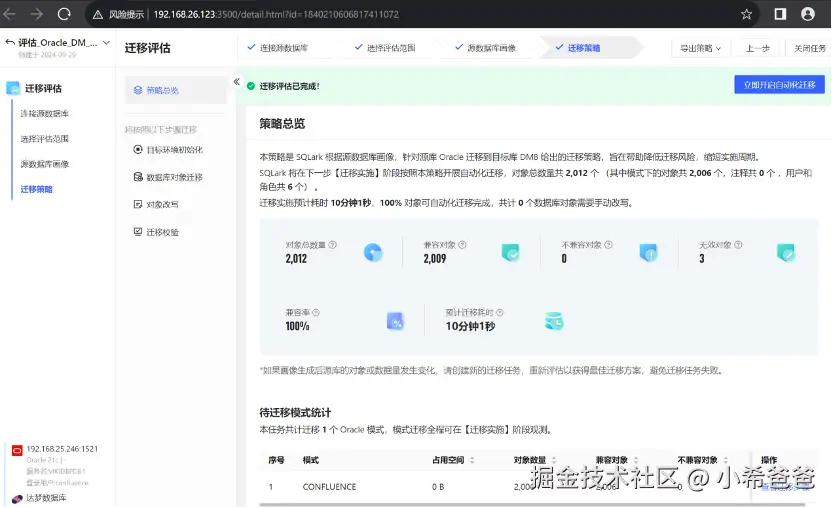Viewport: 832px width, 508px height.
Task: Open 连接源数据库 in left sidebar
Action: tap(45, 114)
